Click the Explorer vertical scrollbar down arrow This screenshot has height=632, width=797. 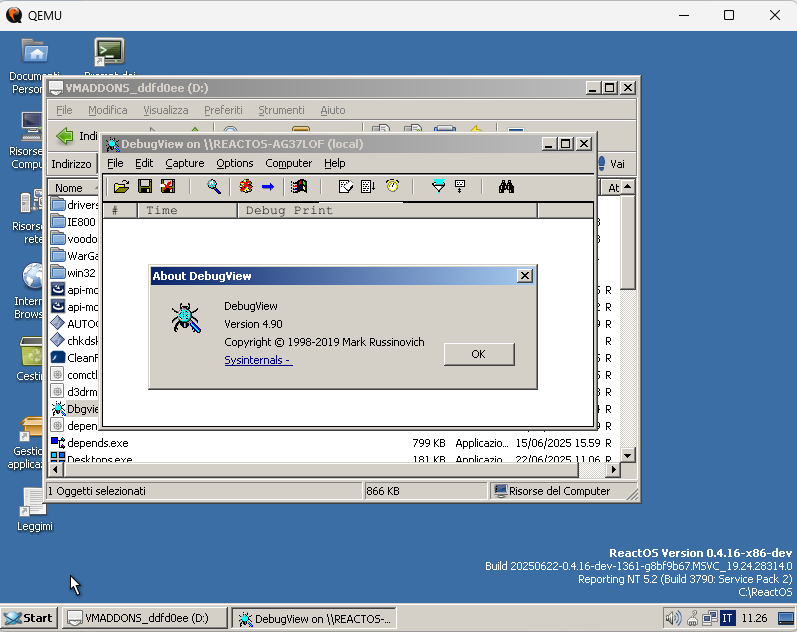click(628, 456)
